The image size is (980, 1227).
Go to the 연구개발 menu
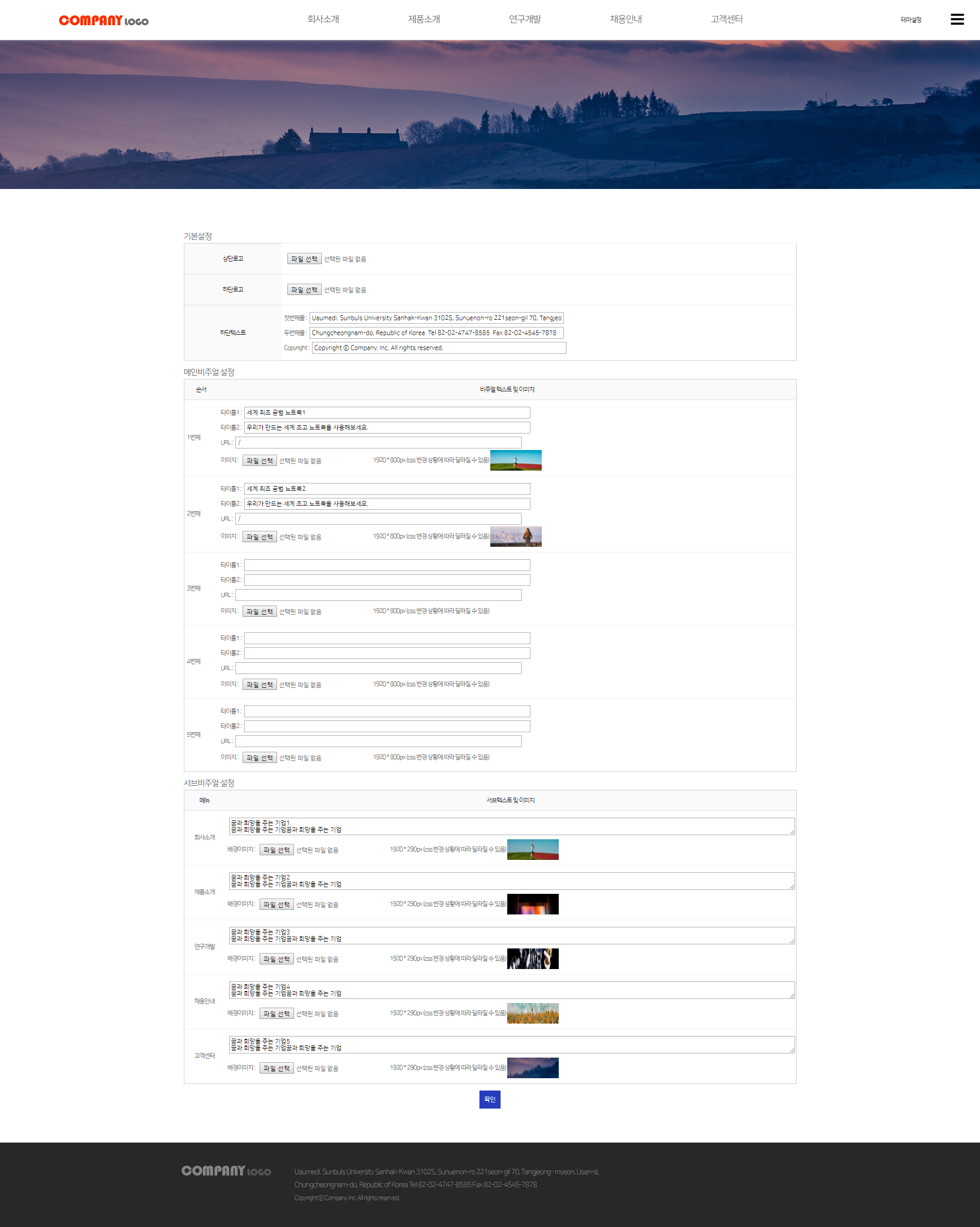[524, 20]
